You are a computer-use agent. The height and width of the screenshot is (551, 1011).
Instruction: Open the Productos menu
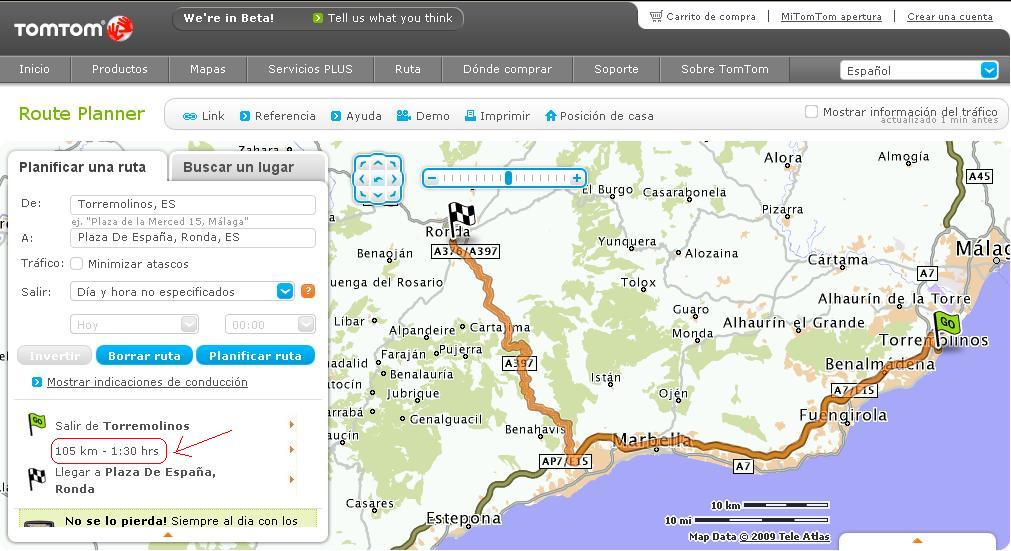click(x=120, y=69)
